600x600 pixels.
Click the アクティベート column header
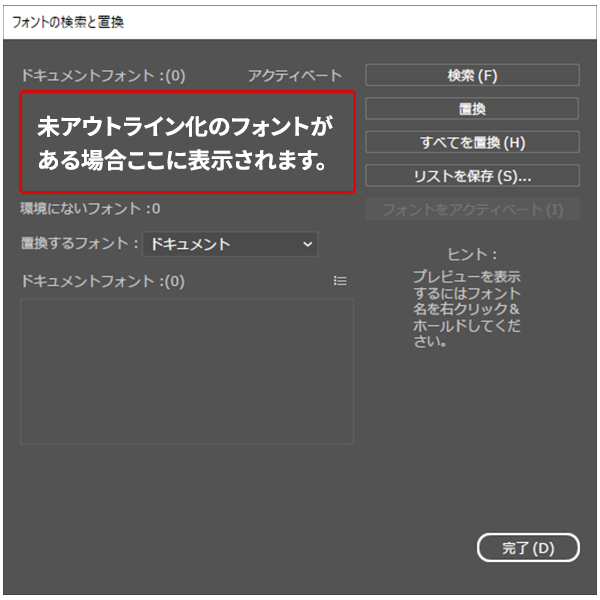[295, 75]
